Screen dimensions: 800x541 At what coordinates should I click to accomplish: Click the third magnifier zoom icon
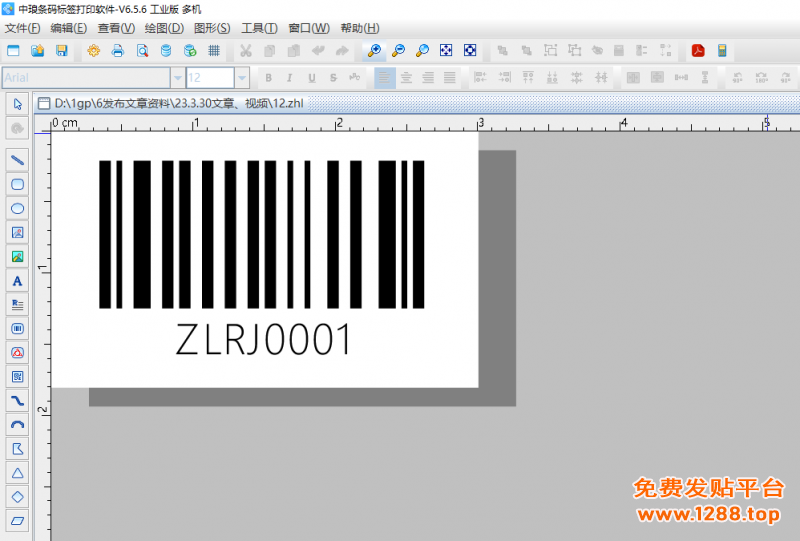click(x=422, y=51)
